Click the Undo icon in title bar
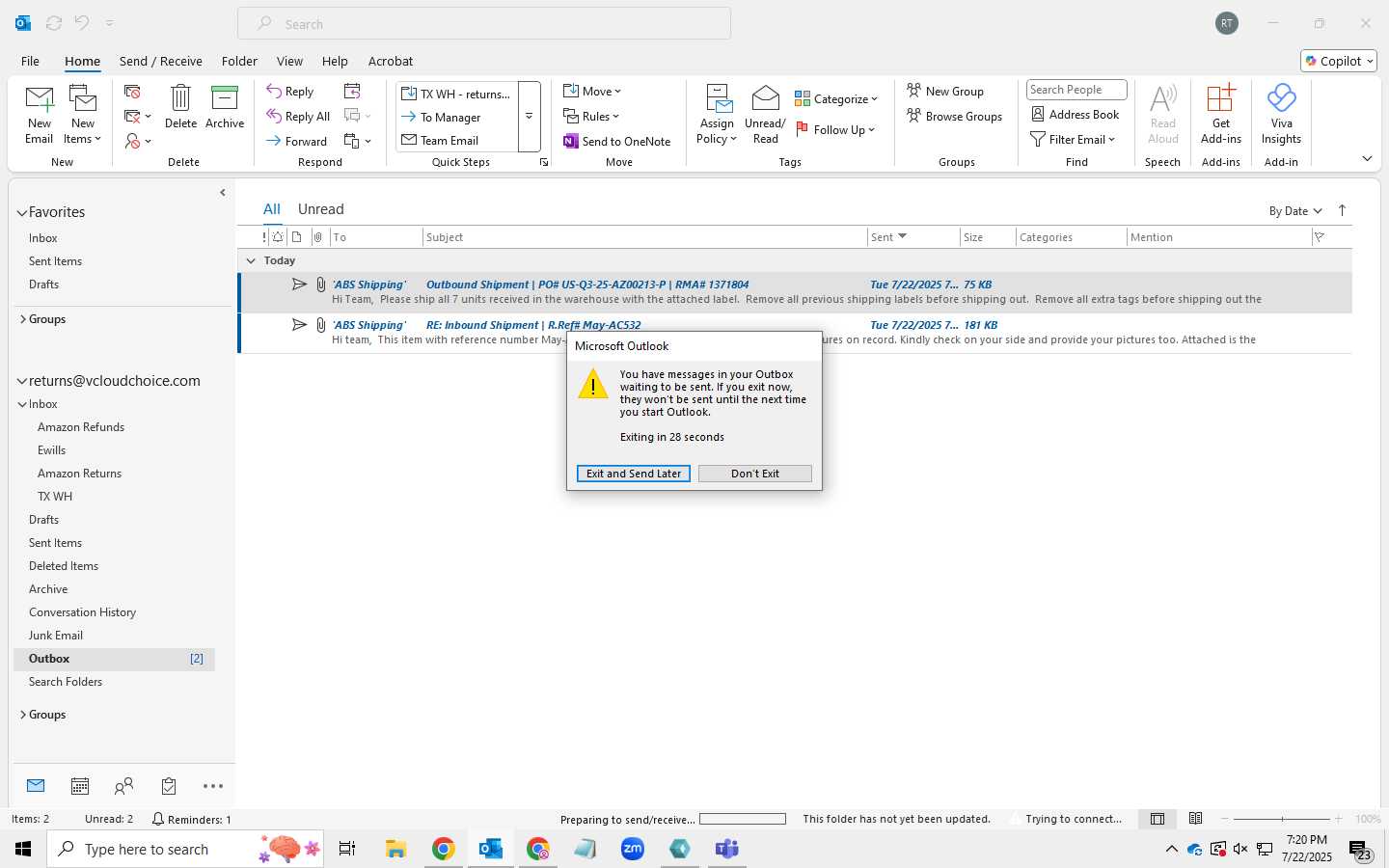The width and height of the screenshot is (1389, 868). tap(82, 22)
